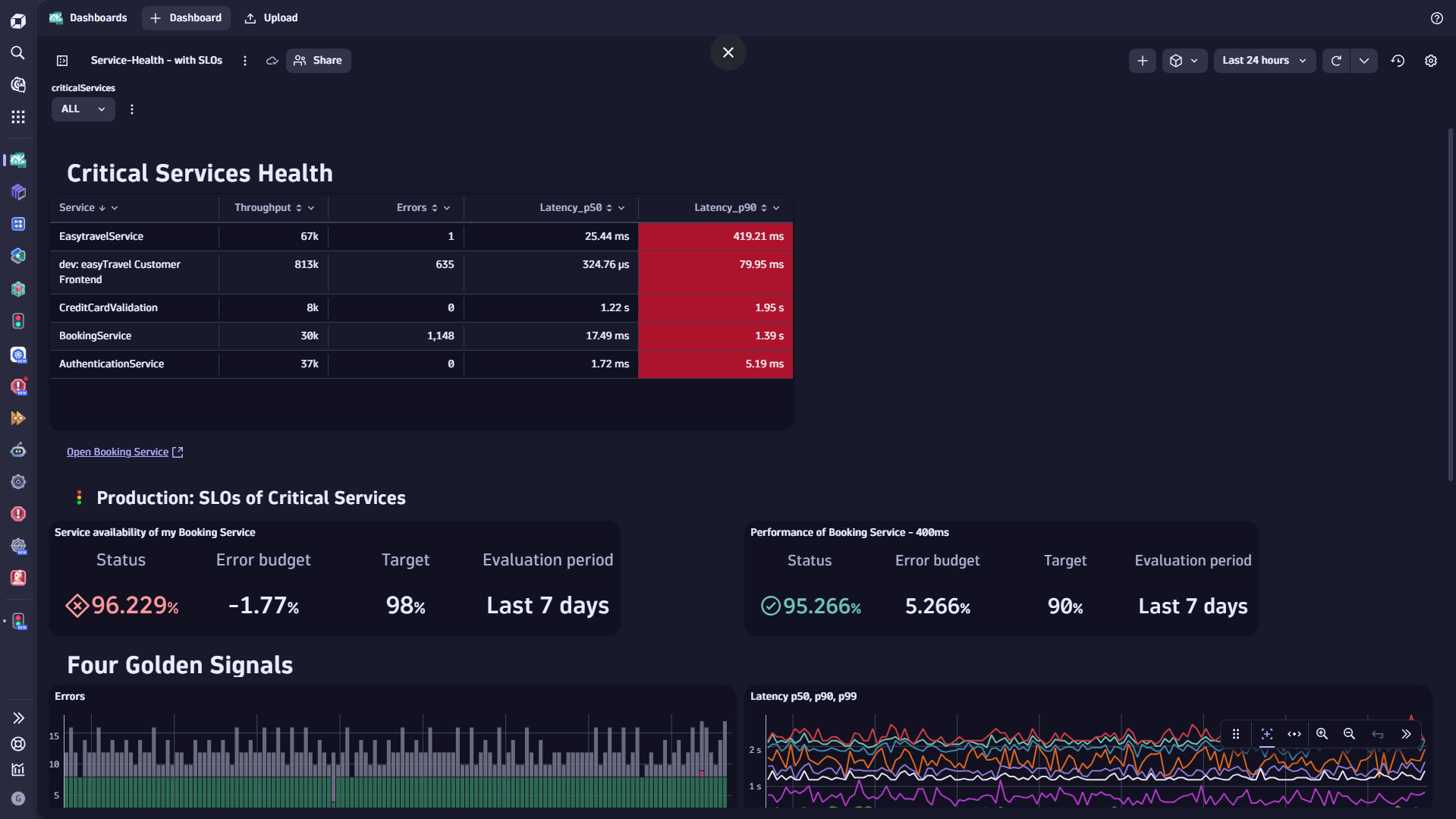Open dashboard version history icon
Image resolution: width=1456 pixels, height=819 pixels.
[x=1398, y=61]
